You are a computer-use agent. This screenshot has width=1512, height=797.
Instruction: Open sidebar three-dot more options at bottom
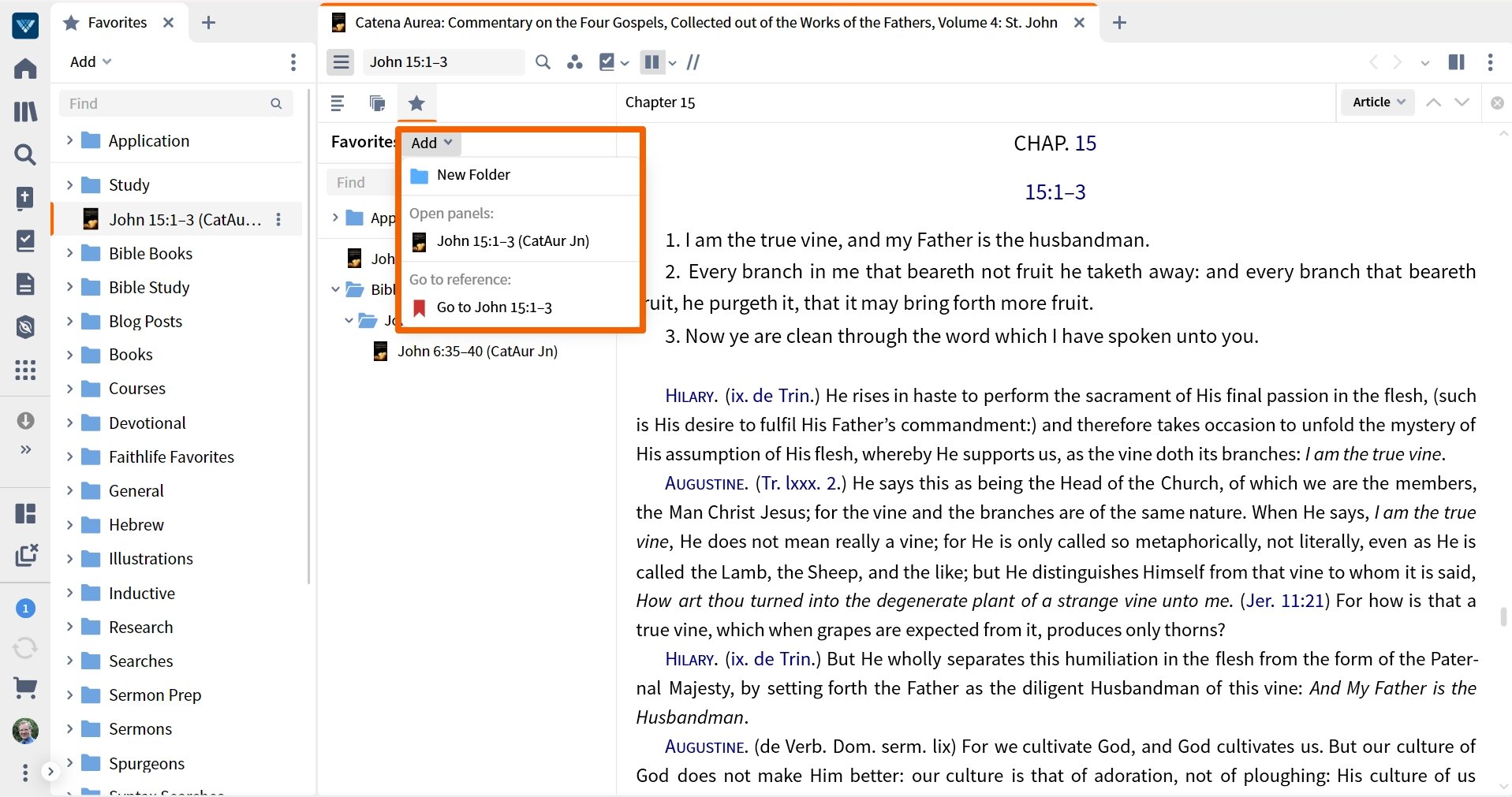[25, 771]
